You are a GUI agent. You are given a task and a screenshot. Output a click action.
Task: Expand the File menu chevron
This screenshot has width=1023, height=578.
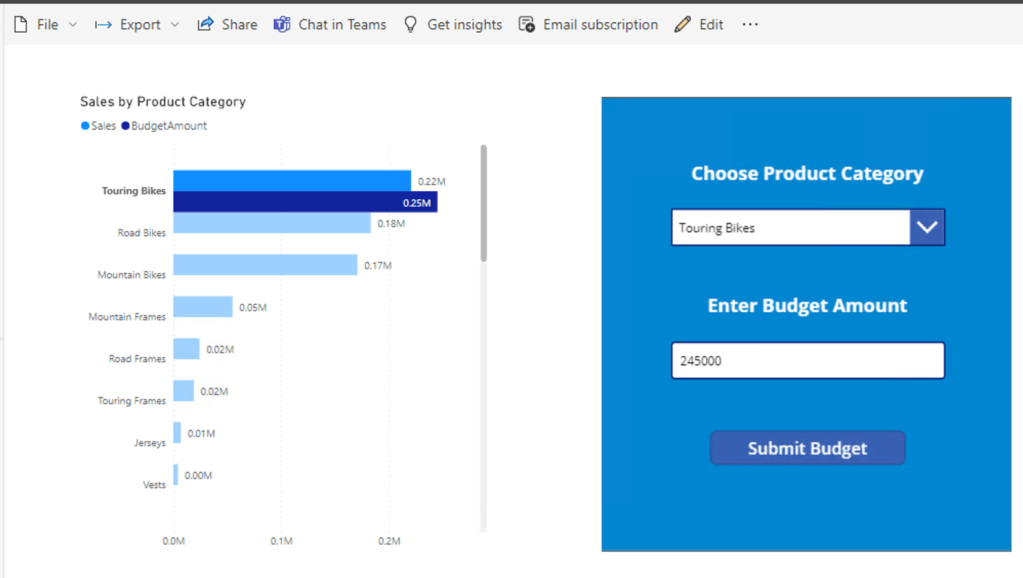(x=73, y=25)
